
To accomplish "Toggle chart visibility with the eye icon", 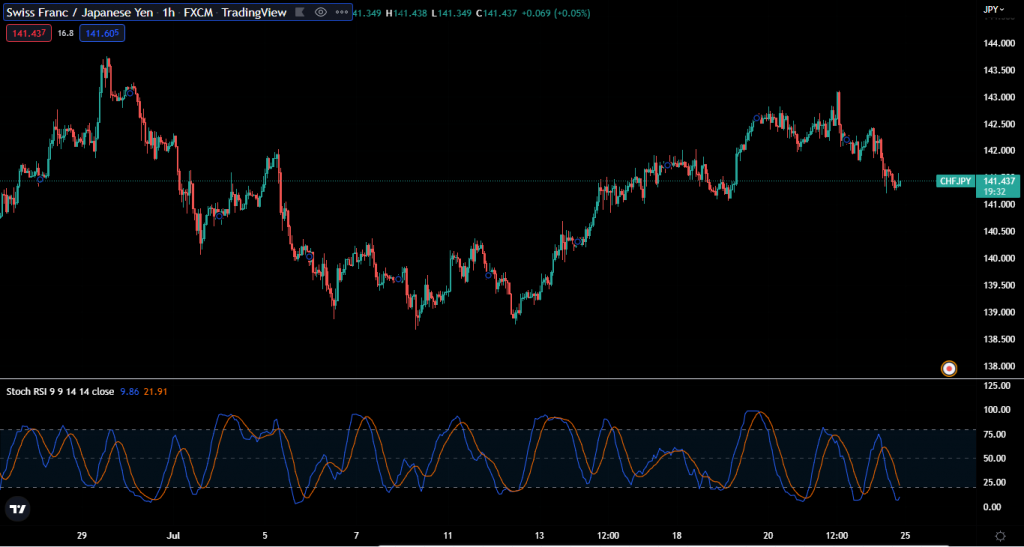I will pos(321,12).
